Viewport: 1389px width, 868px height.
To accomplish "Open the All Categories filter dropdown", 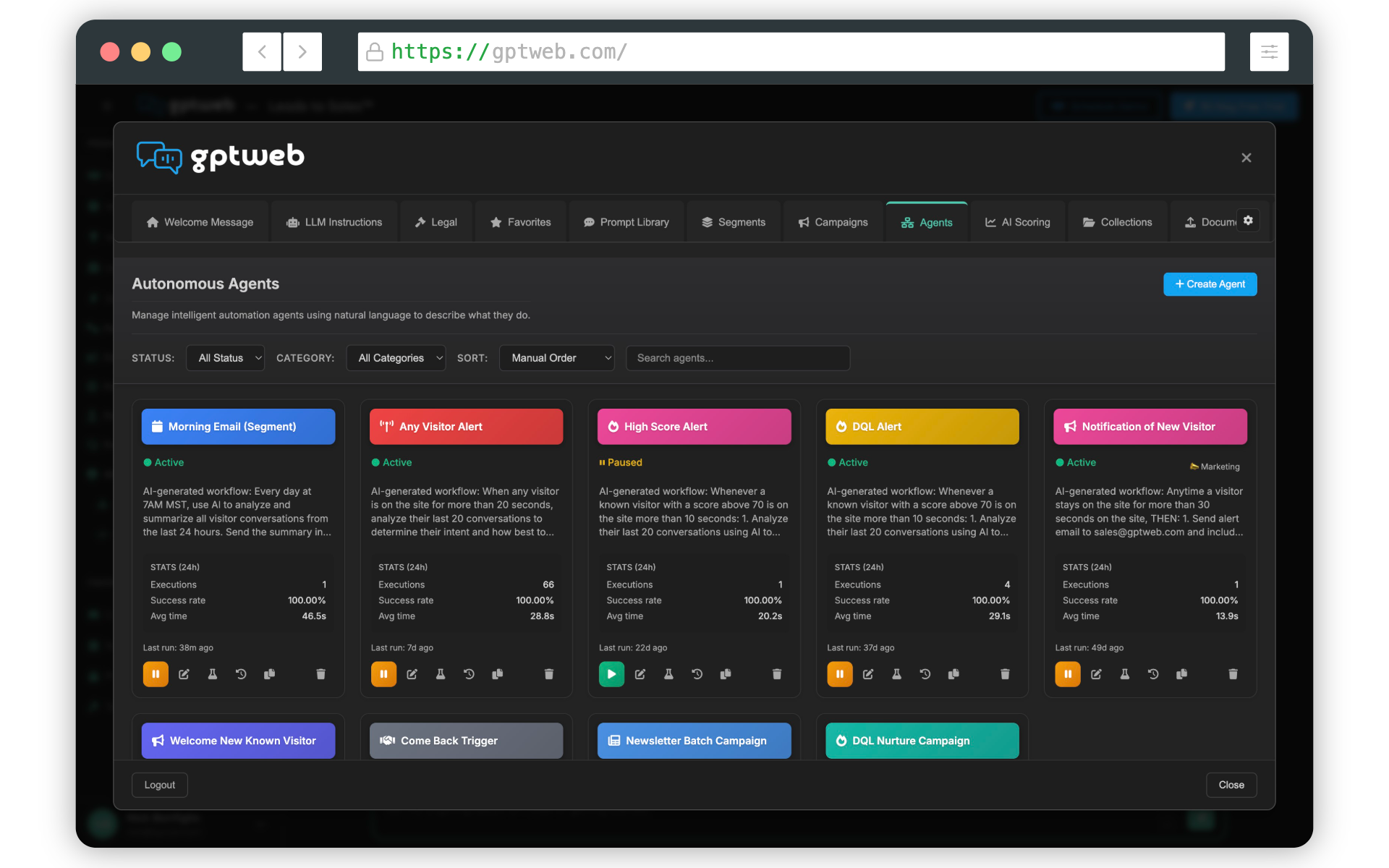I will click(396, 358).
